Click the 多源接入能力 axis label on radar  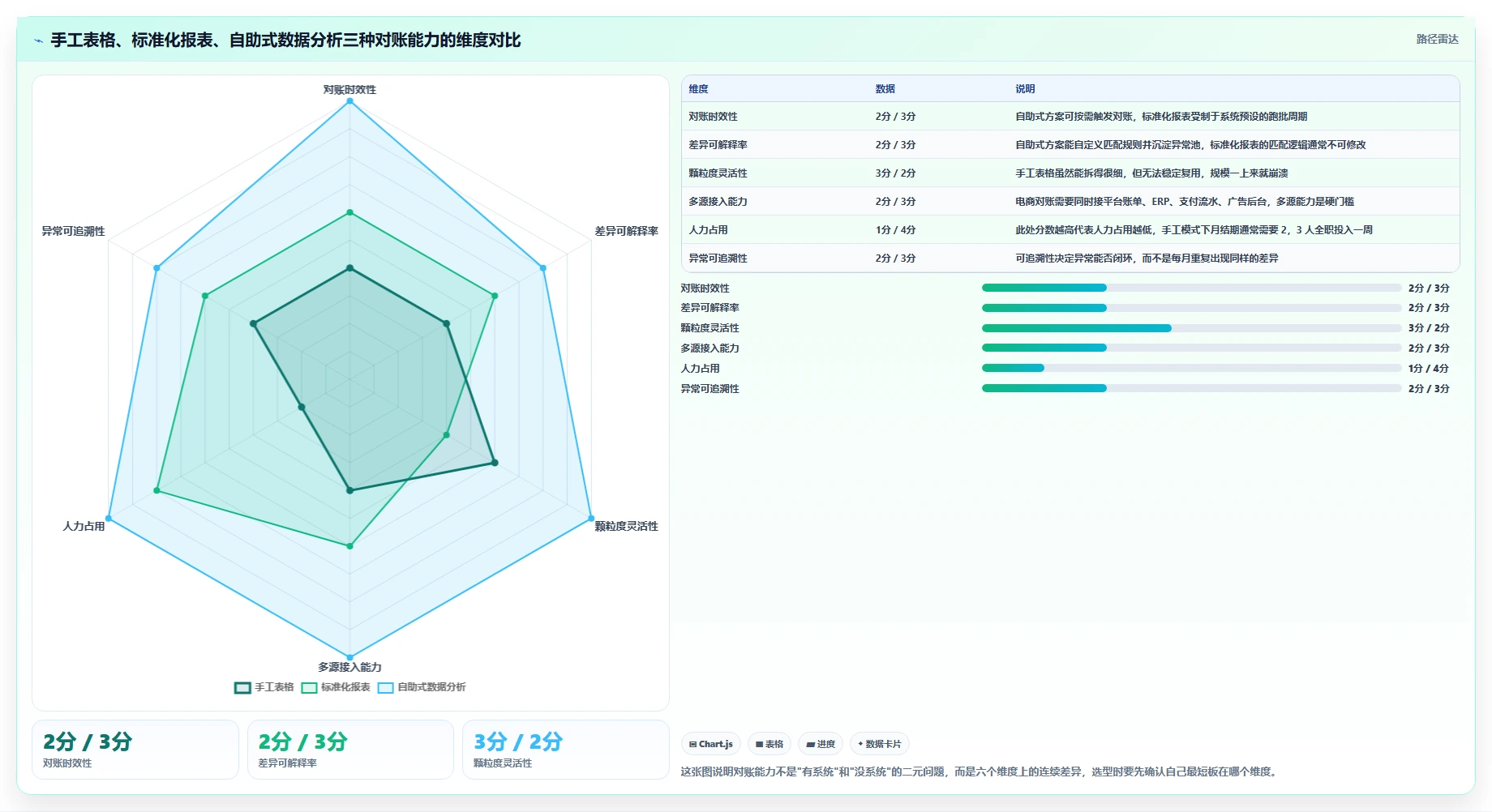click(349, 668)
